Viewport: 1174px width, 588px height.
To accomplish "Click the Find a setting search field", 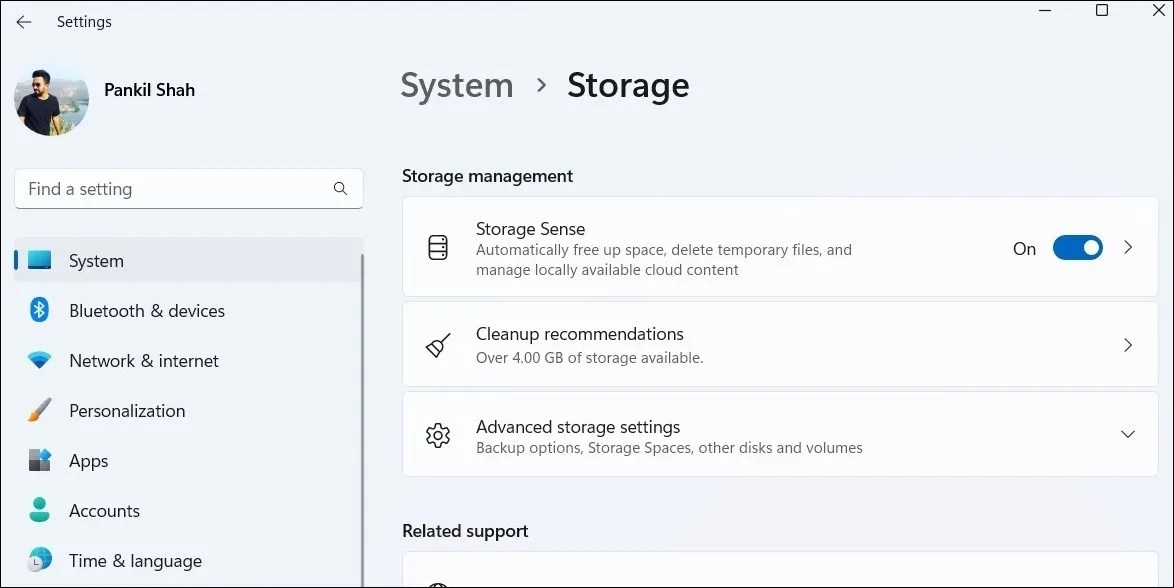I will point(180,188).
